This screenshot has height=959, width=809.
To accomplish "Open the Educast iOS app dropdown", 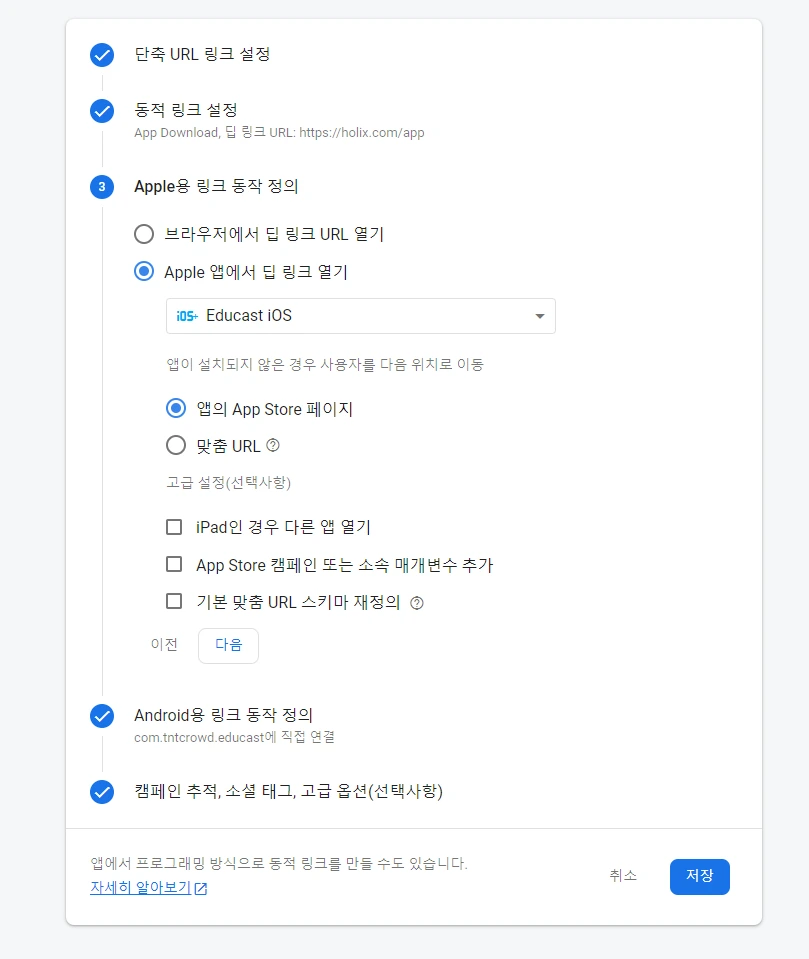I will pyautogui.click(x=361, y=316).
